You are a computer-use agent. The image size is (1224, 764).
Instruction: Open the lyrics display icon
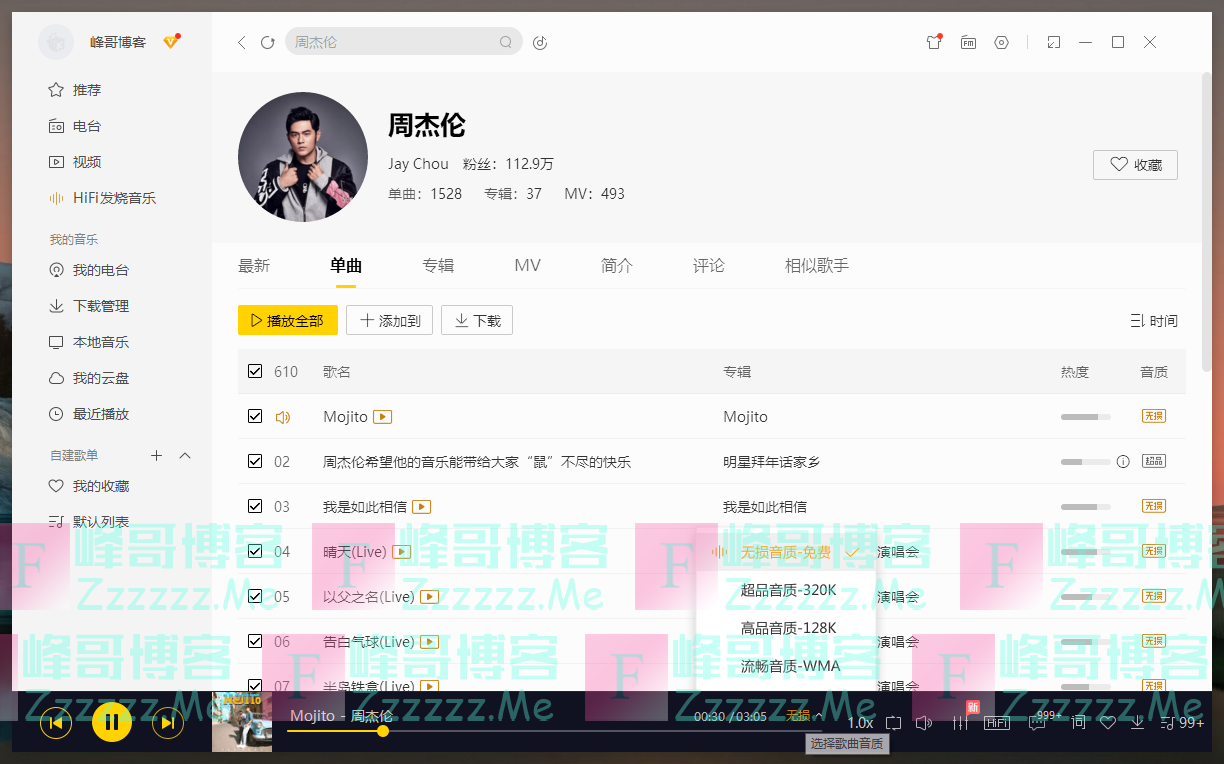pos(1078,723)
